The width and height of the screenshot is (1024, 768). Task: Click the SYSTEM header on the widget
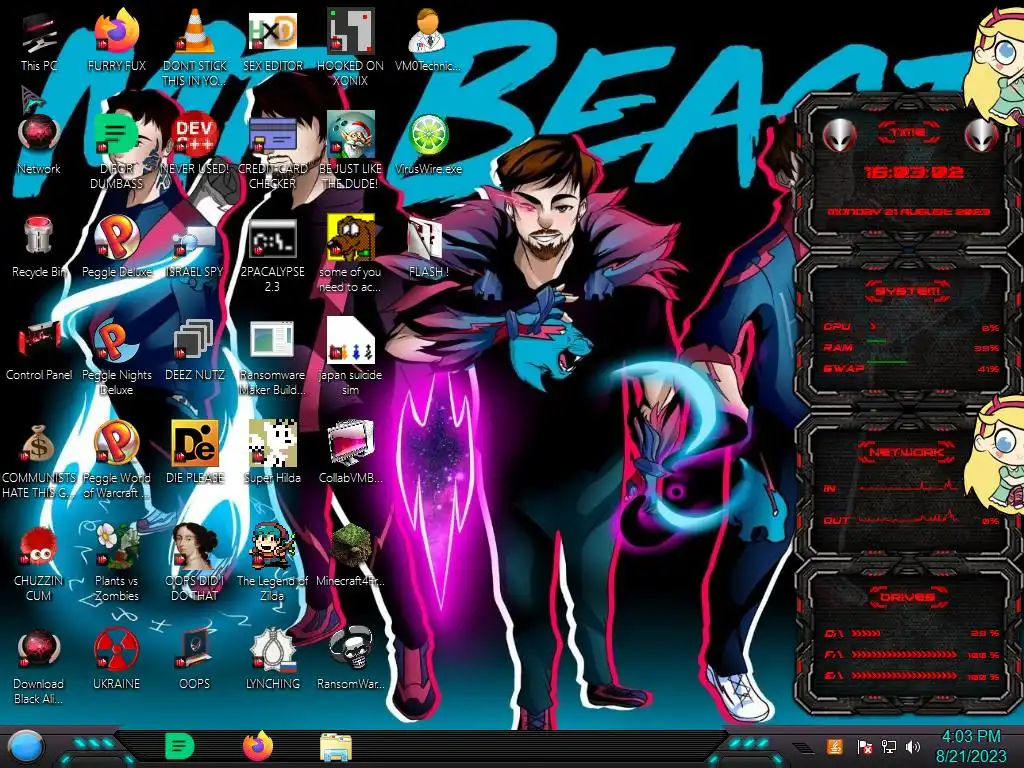(x=908, y=291)
